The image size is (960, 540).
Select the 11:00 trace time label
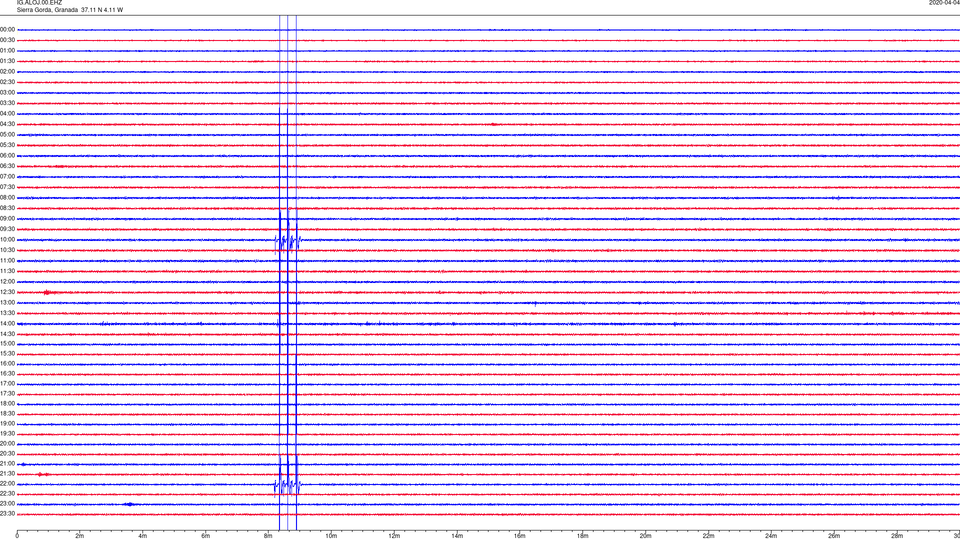(7, 261)
